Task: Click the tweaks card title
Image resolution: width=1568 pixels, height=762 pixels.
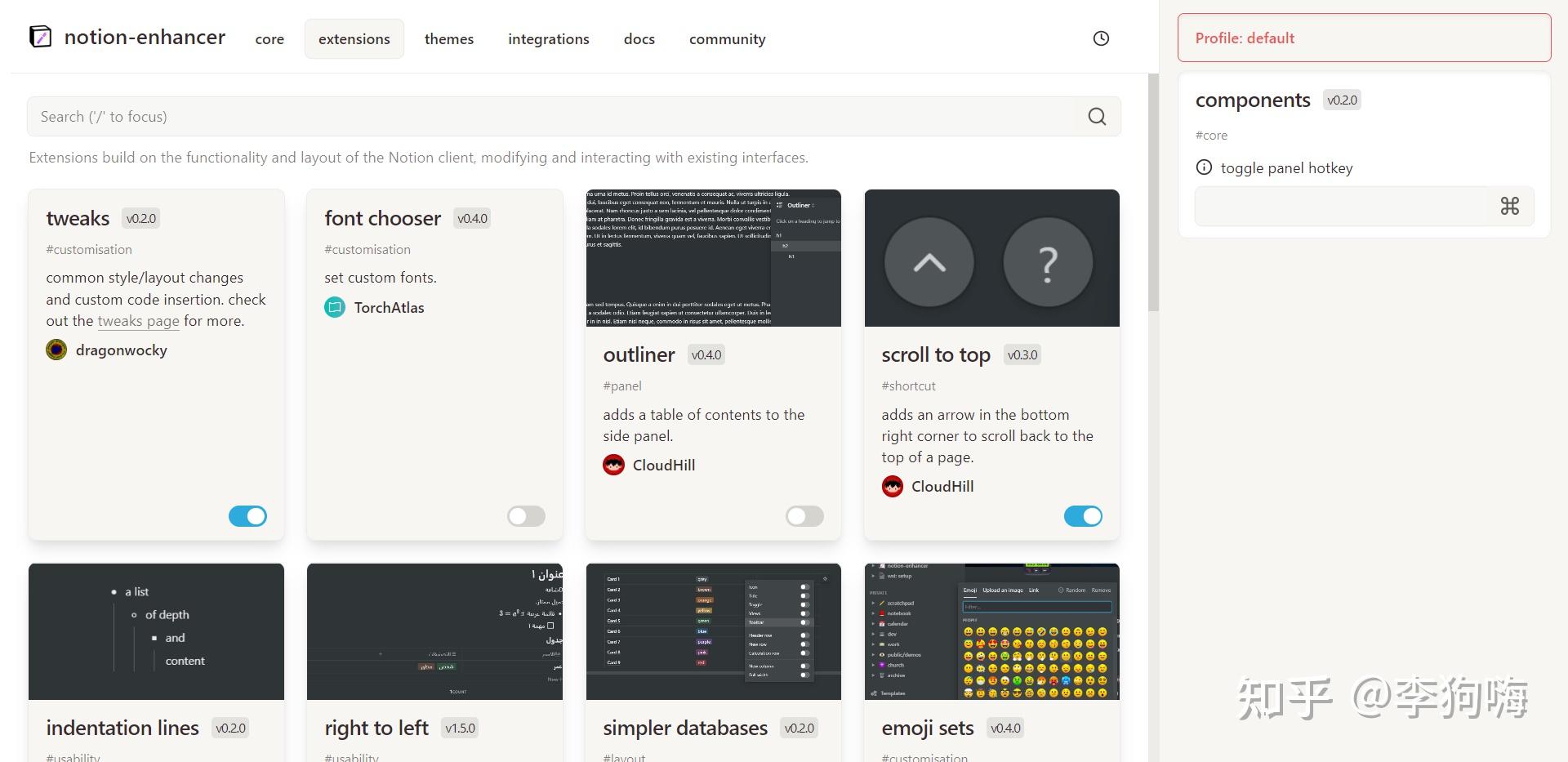Action: pyautogui.click(x=78, y=218)
